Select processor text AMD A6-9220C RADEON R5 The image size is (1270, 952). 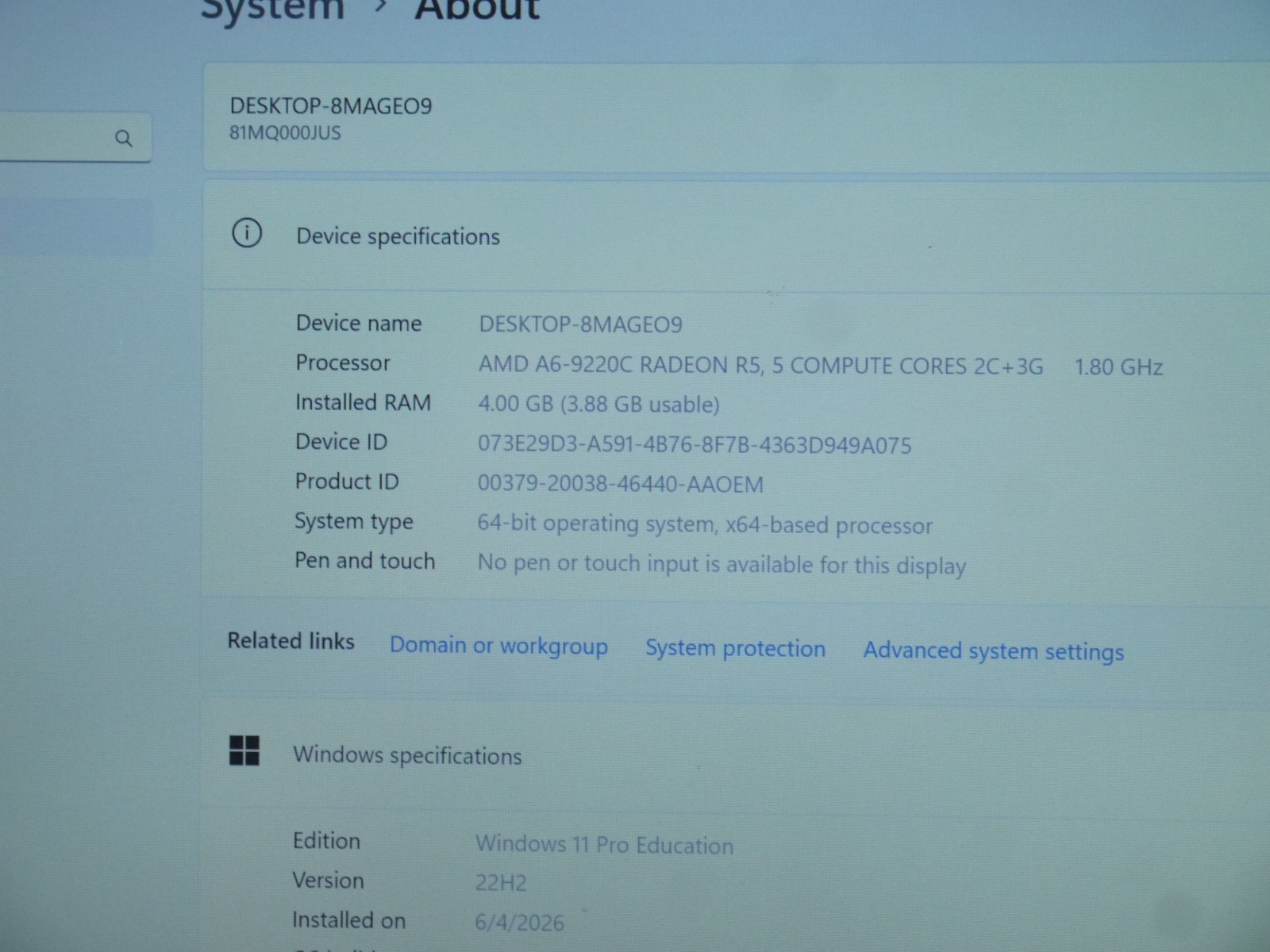click(619, 365)
